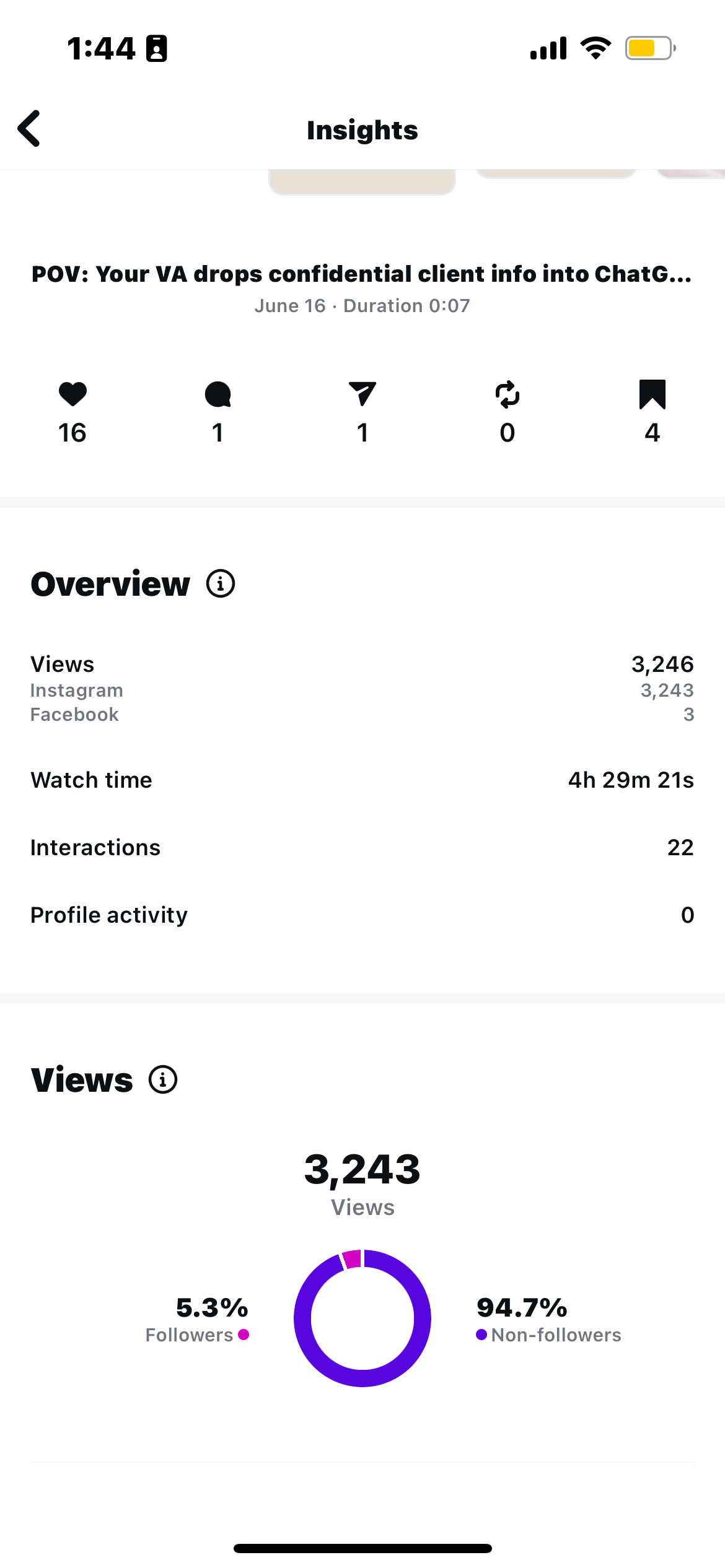This screenshot has width=725, height=1568.
Task: Tap the saves bookmark icon
Action: 652,394
